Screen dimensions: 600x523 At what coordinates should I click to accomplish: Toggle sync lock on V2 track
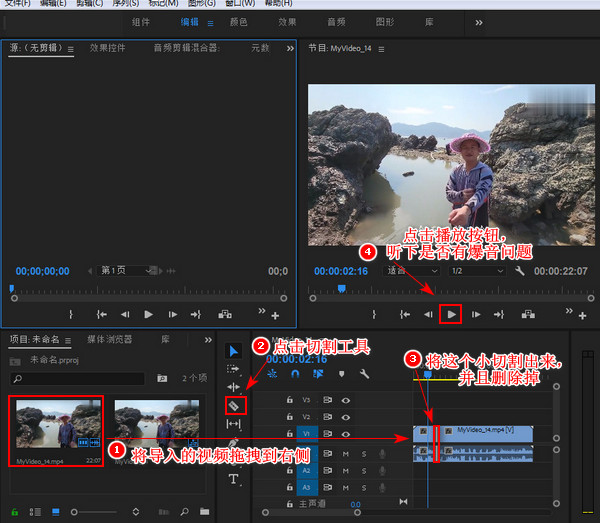328,417
